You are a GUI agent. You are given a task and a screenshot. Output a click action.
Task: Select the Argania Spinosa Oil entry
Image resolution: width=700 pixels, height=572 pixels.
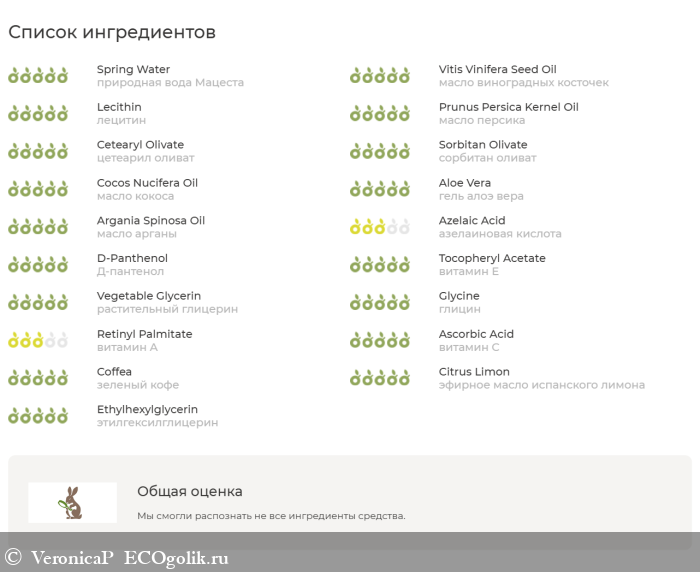click(150, 221)
